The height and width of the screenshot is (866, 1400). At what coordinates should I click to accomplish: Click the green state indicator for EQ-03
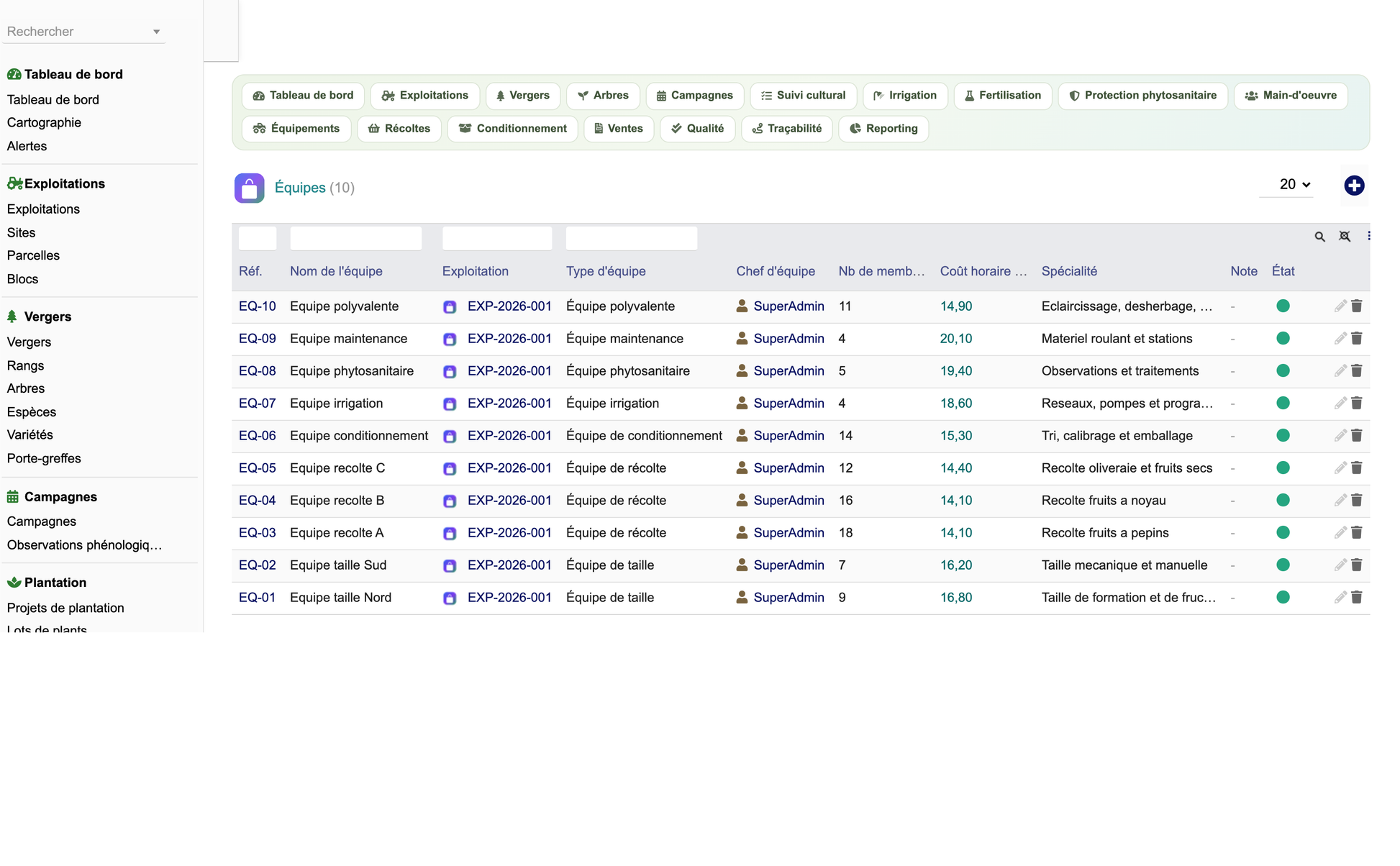point(1283,532)
